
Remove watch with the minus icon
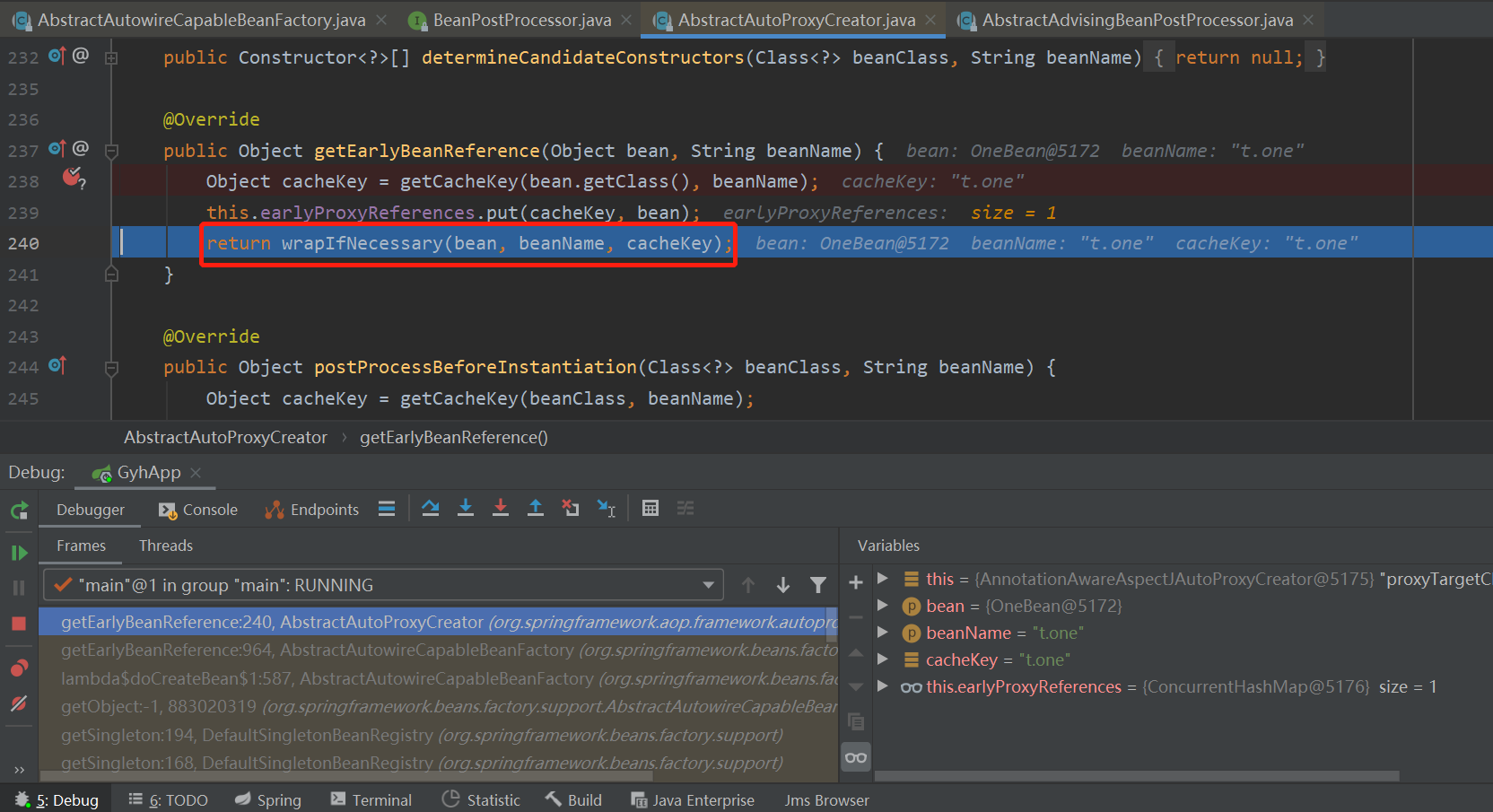click(856, 617)
